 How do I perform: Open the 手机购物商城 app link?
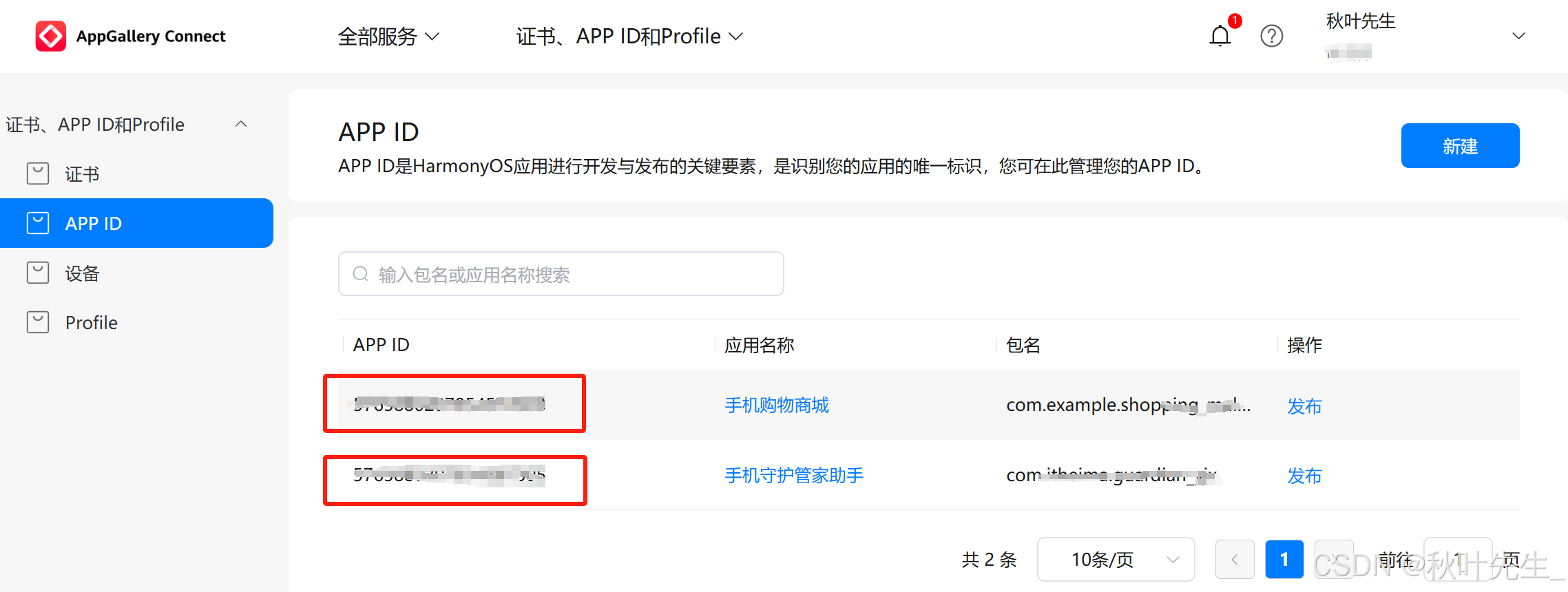pos(777,405)
